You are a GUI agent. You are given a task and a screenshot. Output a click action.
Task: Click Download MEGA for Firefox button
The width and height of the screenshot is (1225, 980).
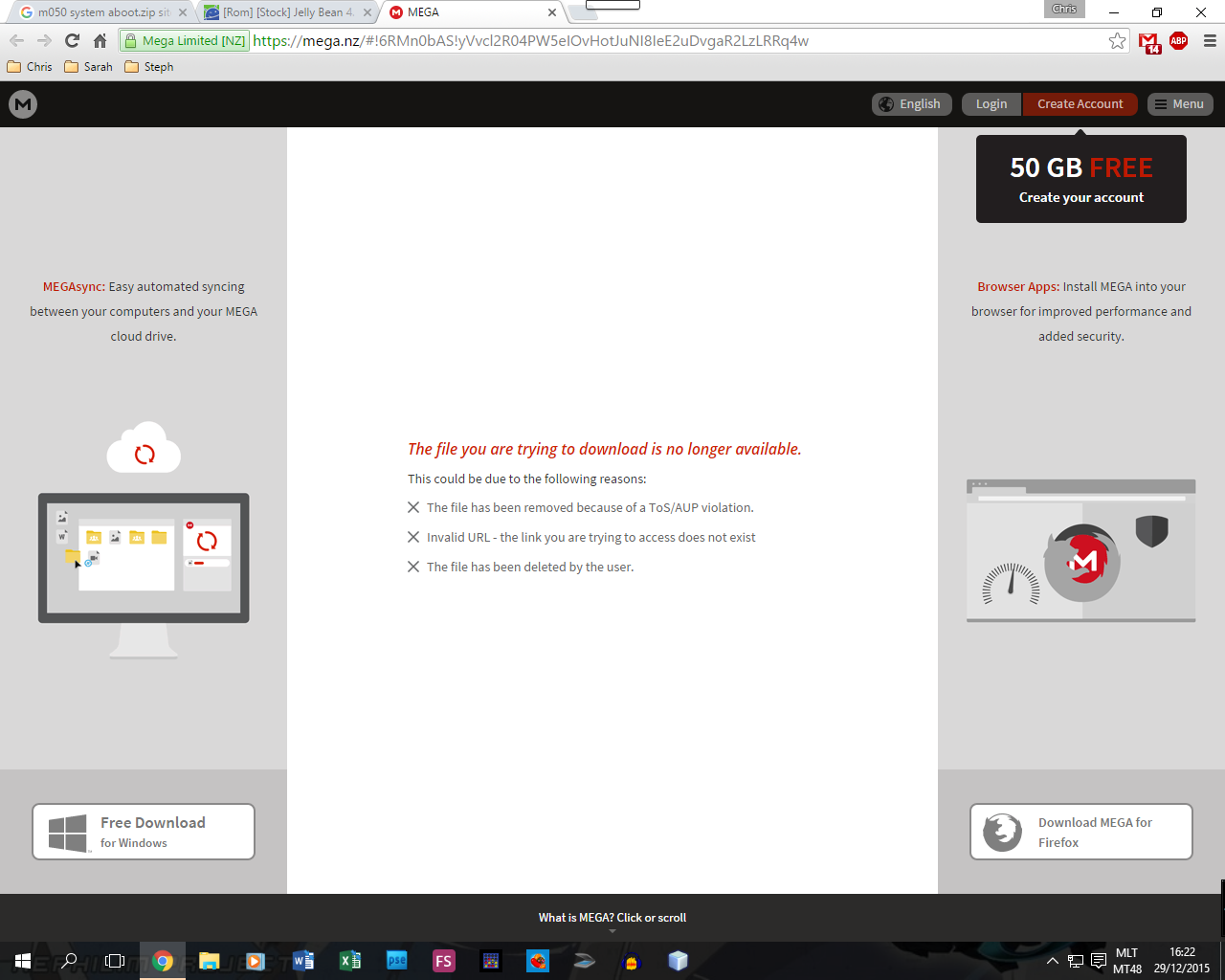tap(1081, 832)
